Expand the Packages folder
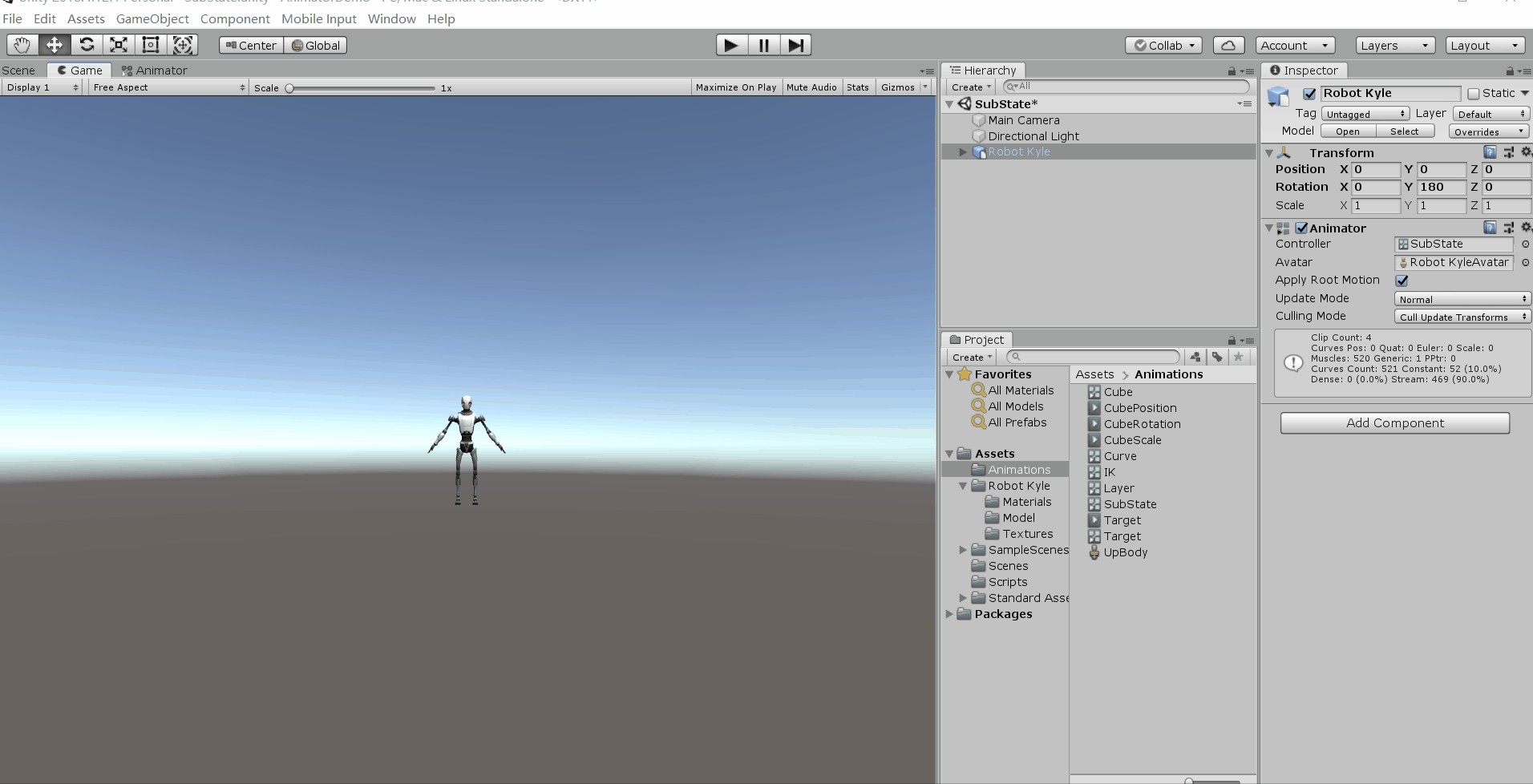 click(949, 614)
